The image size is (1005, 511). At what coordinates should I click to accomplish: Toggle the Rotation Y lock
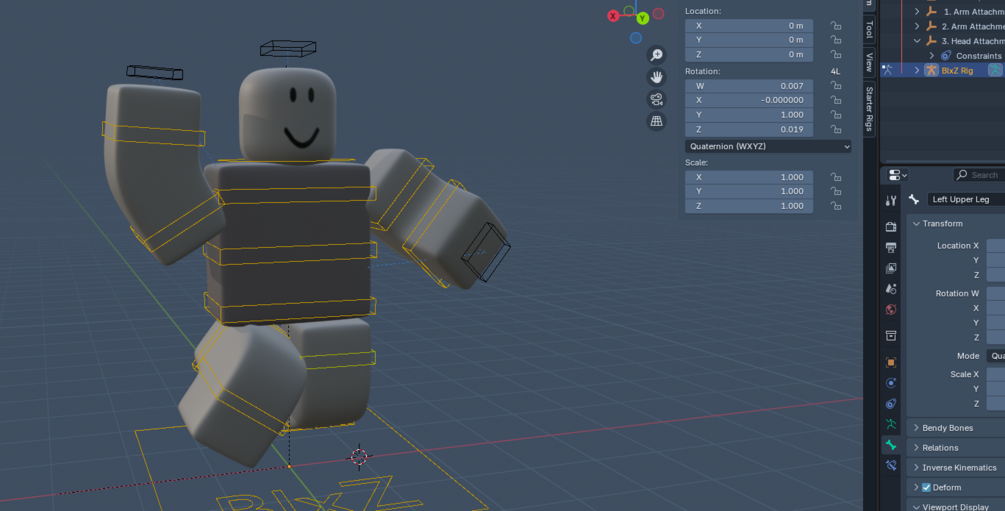[836, 115]
